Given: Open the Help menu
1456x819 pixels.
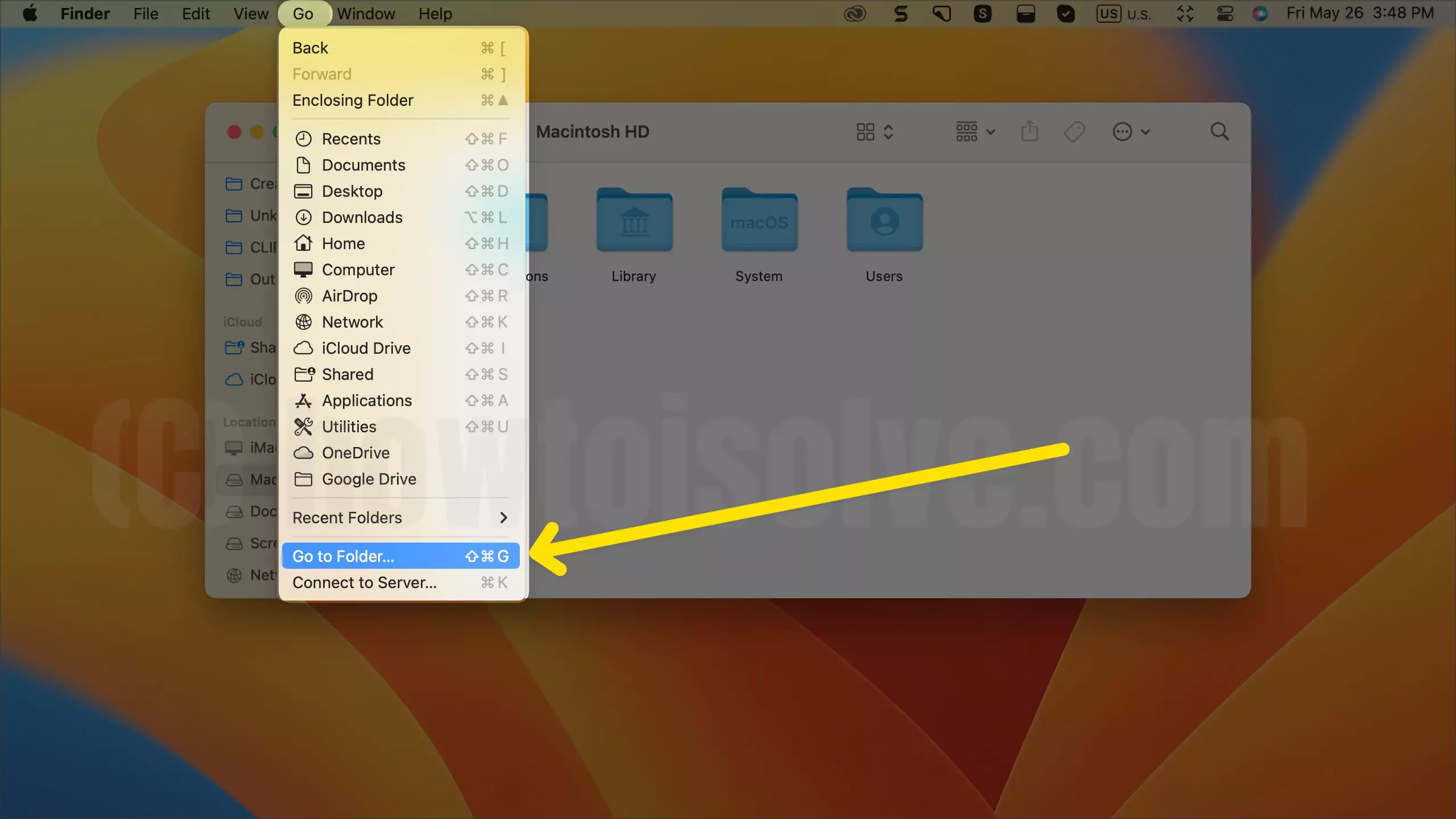Looking at the screenshot, I should tap(435, 13).
